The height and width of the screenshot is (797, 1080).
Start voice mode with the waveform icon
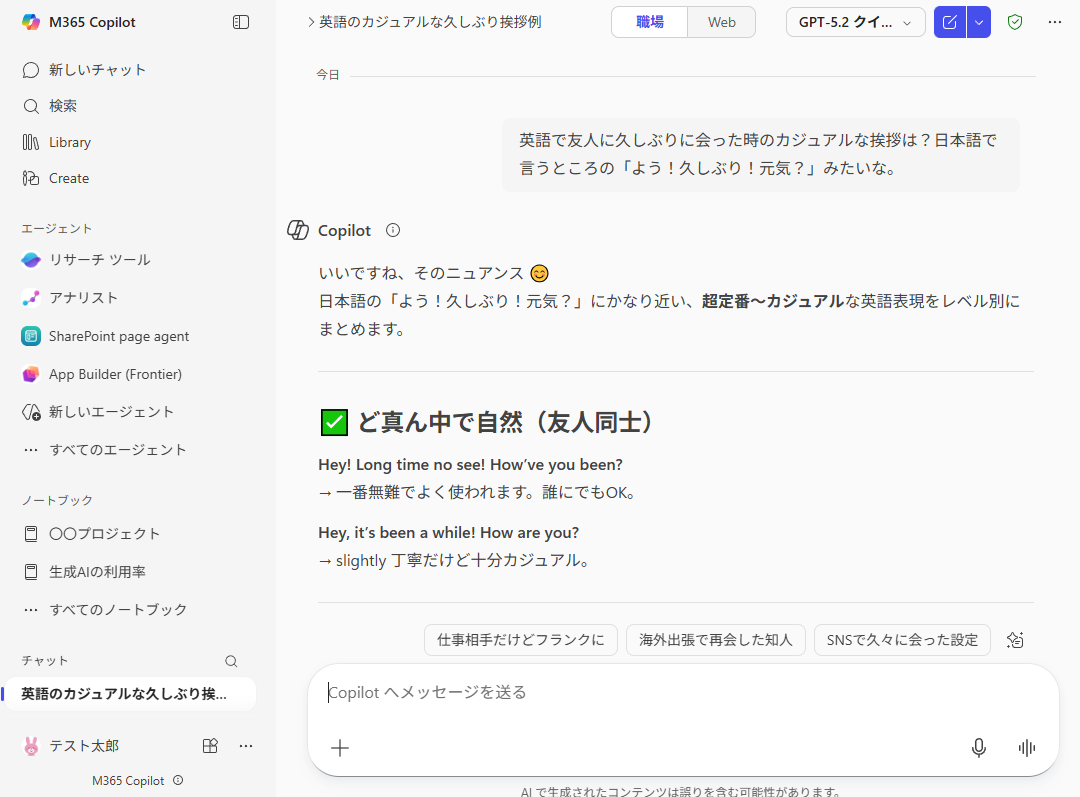coord(1026,747)
